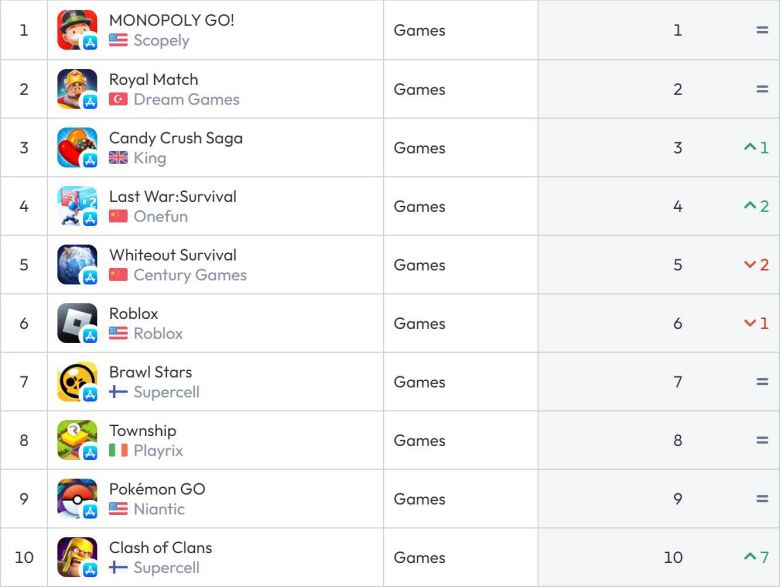This screenshot has width=780, height=587.
Task: Click the Games category in Roblox row
Action: point(419,323)
